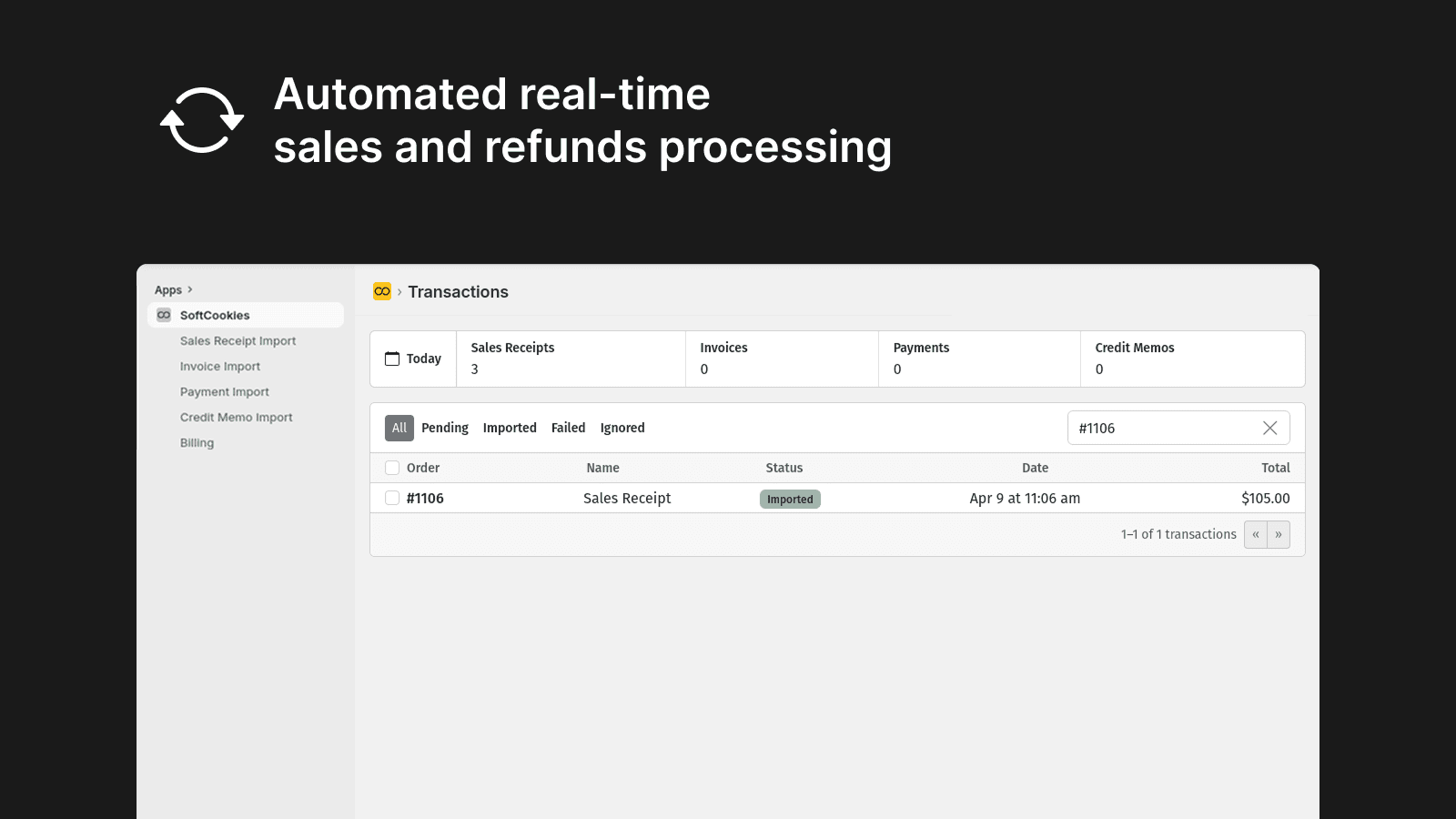Open Payment Import in the sidebar
This screenshot has width=1456, height=819.
click(225, 391)
